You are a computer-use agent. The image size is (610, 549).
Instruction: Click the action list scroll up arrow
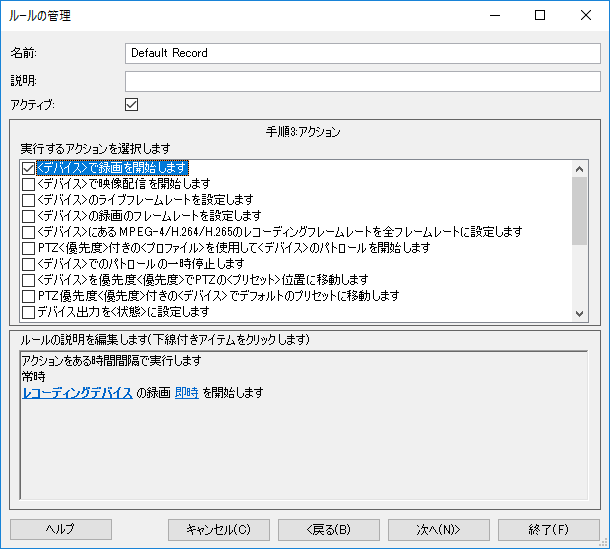tap(579, 169)
